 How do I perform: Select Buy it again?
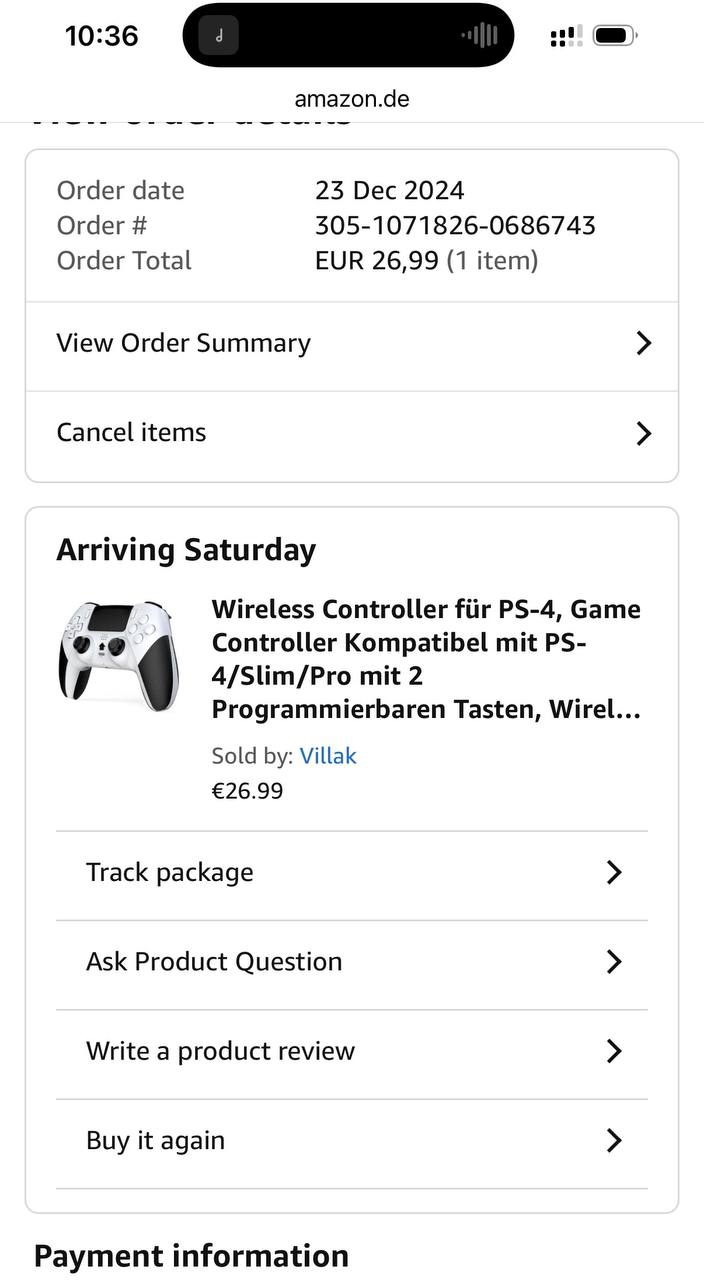click(x=156, y=1141)
